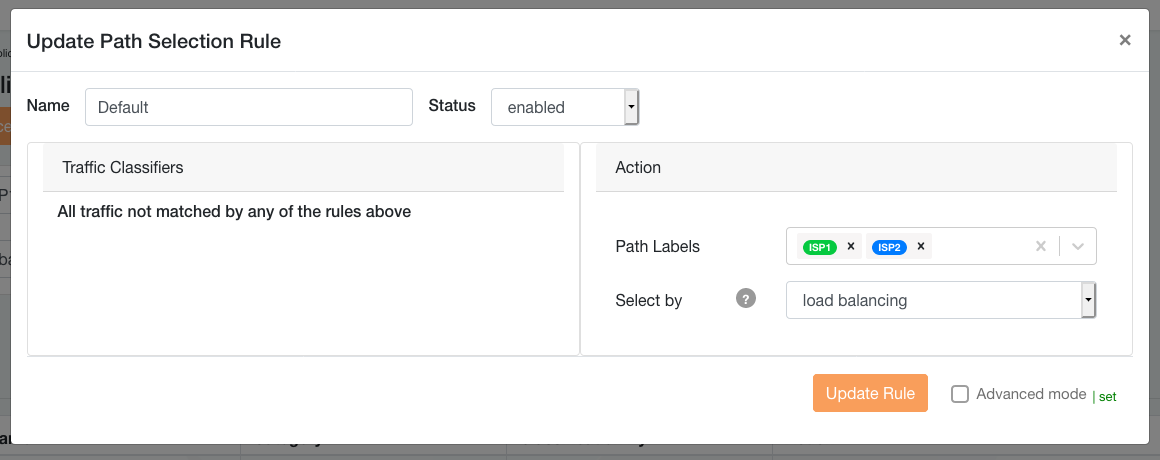
Task: Remove the ISP1 path label
Action: [850, 246]
